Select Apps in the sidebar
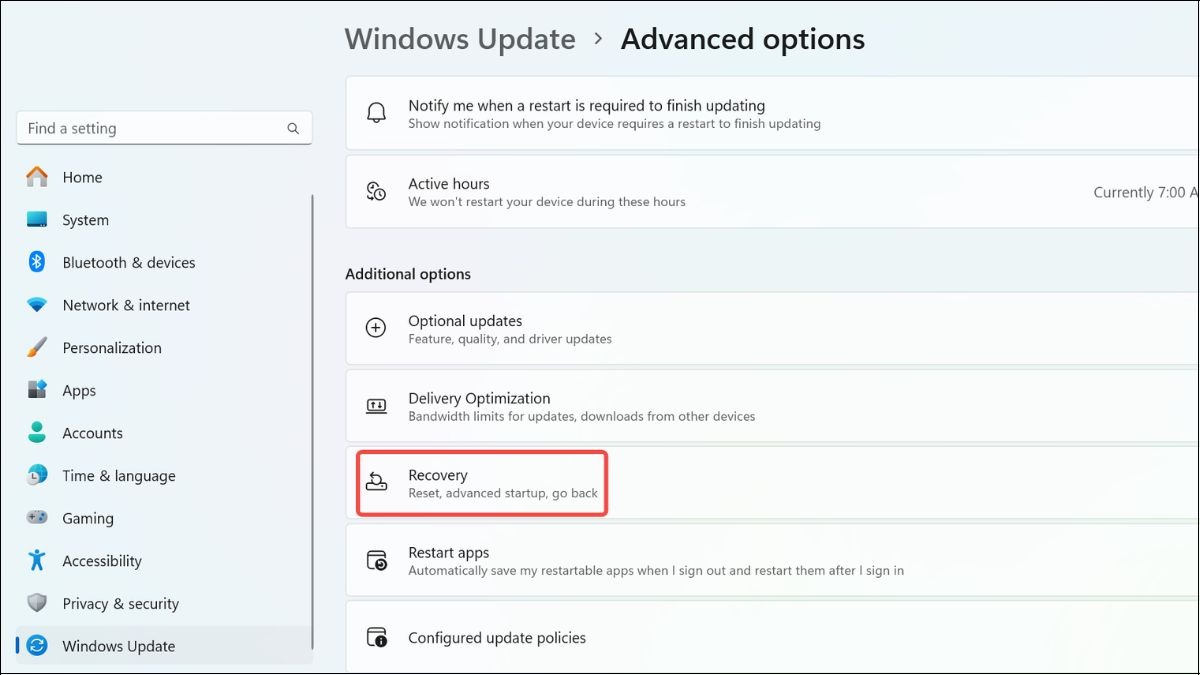 164,390
